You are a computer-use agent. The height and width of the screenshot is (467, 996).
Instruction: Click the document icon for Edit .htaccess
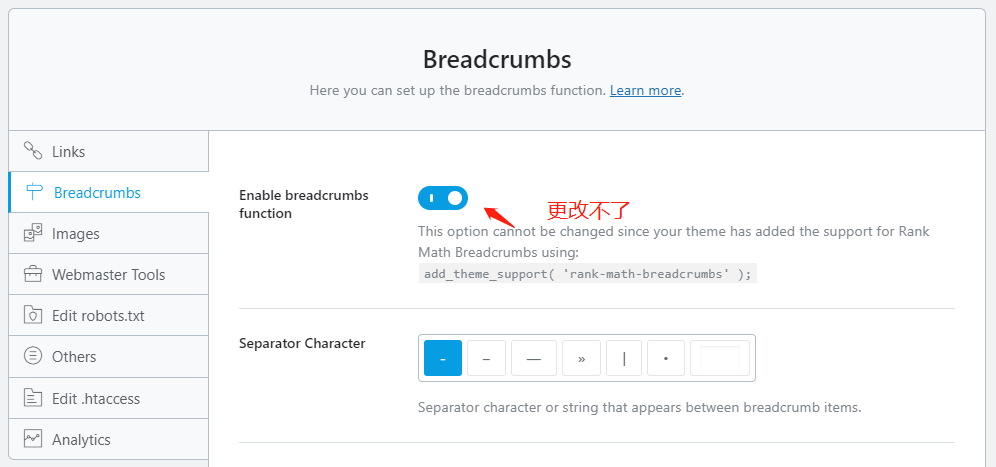tap(32, 398)
